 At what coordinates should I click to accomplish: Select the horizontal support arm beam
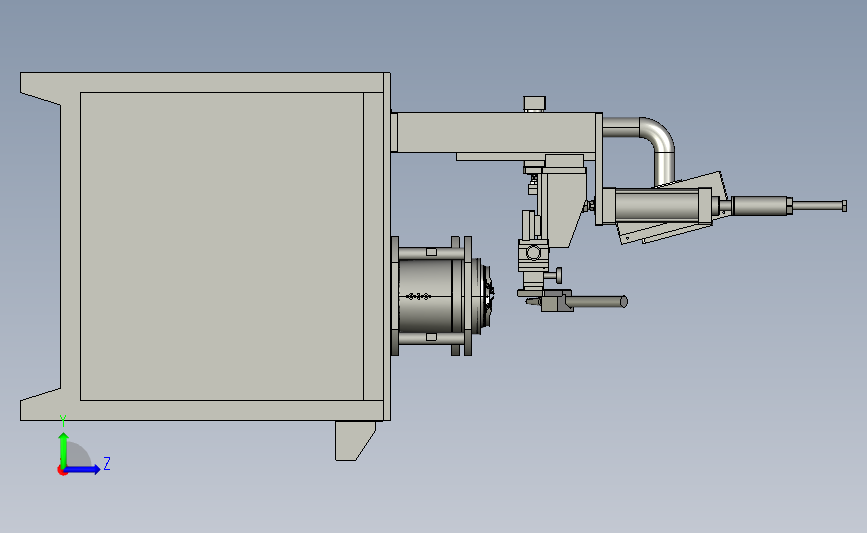click(x=496, y=132)
